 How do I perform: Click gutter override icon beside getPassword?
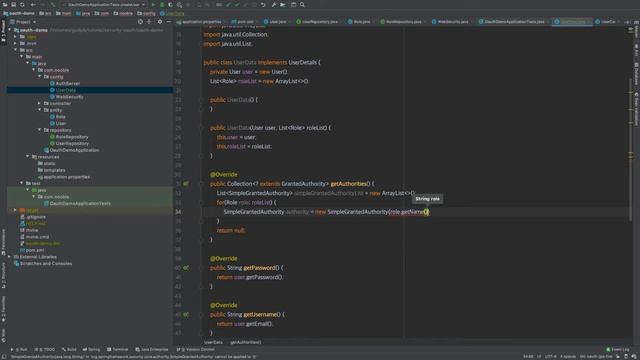pos(186,268)
